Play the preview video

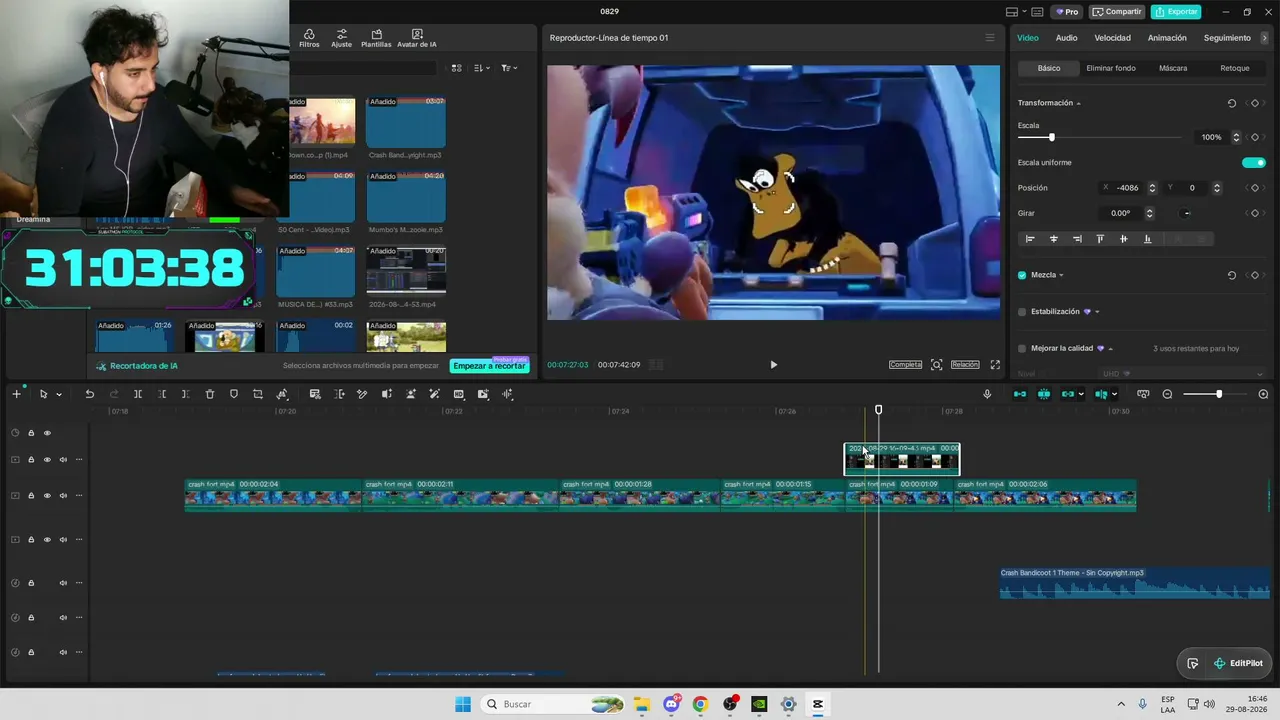pos(773,365)
